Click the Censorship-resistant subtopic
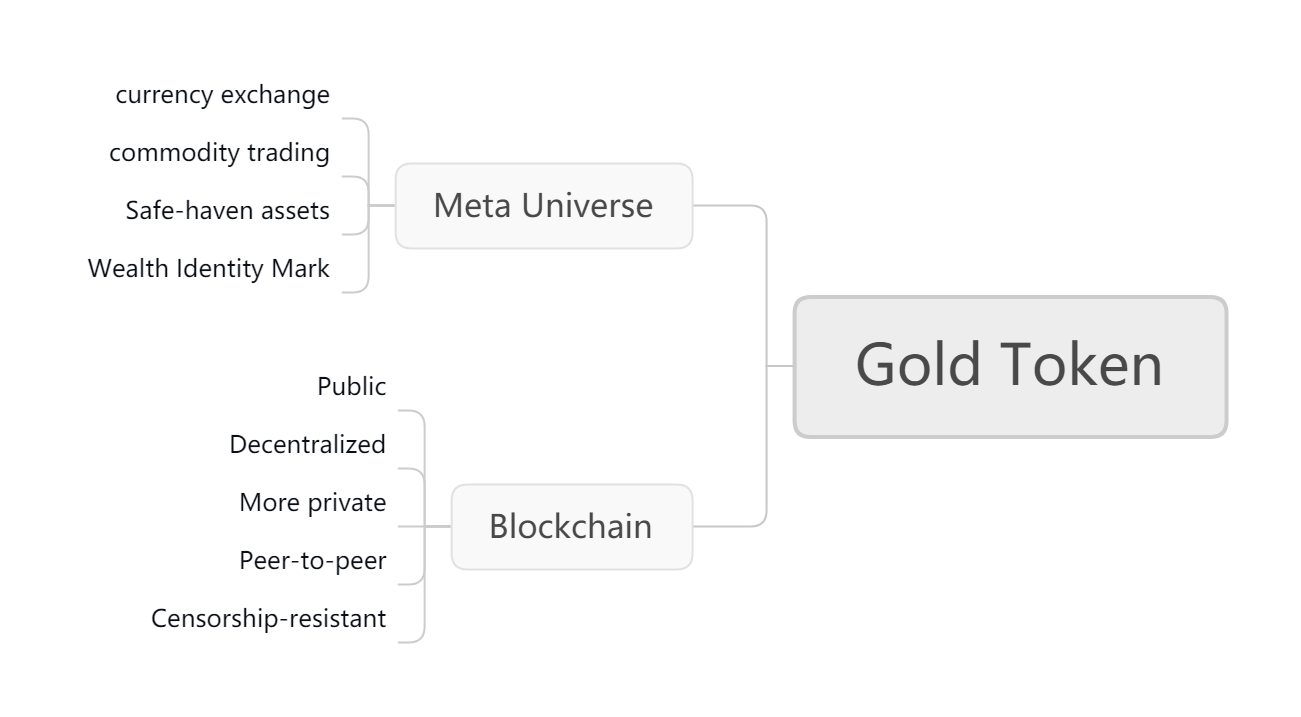1301x717 pixels. pos(268,619)
